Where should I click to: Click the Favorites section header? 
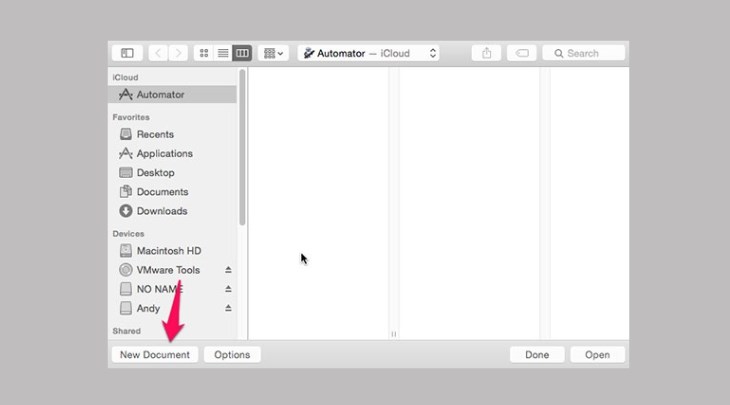click(131, 117)
